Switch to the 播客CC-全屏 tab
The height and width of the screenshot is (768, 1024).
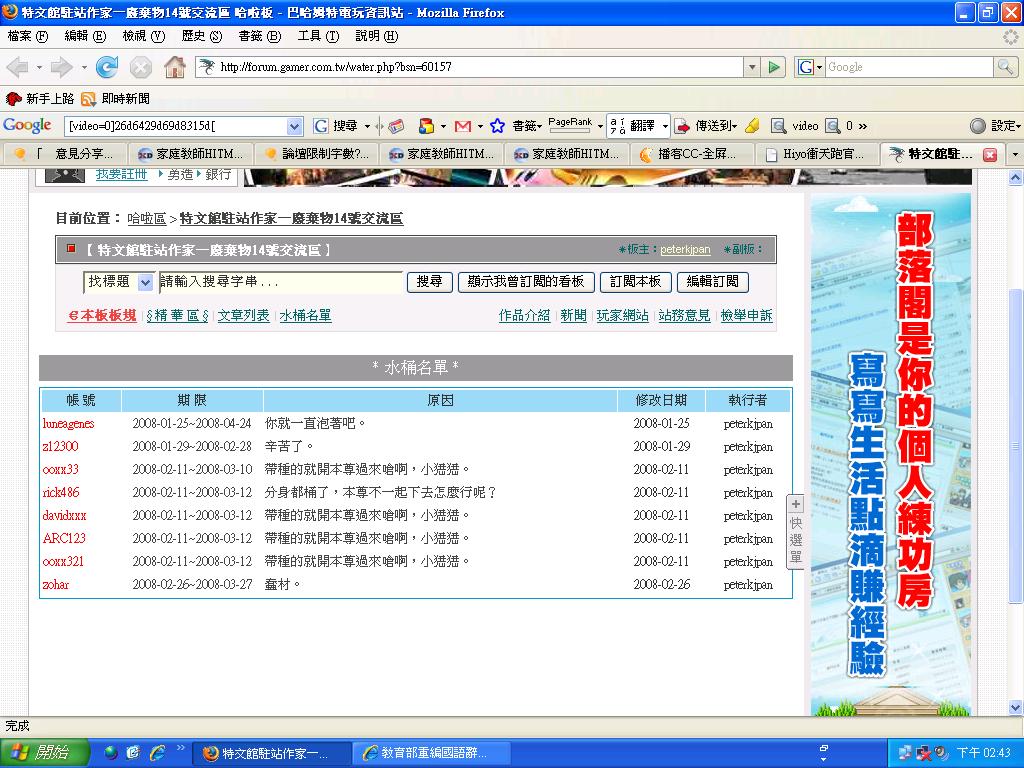[688, 154]
